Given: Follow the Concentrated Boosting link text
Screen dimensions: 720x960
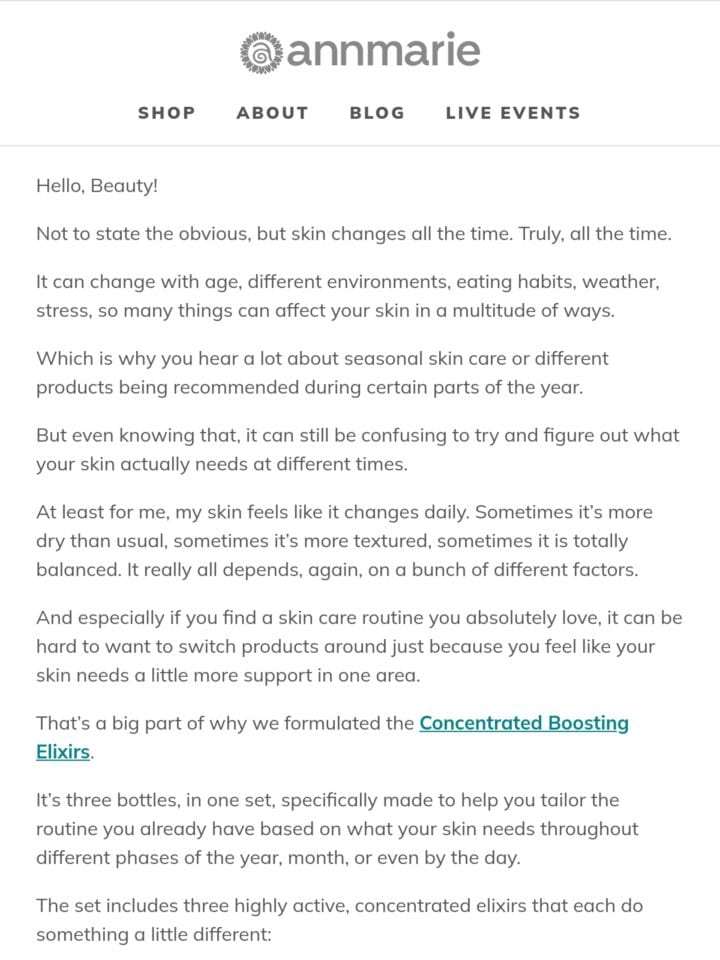Looking at the screenshot, I should point(524,723).
